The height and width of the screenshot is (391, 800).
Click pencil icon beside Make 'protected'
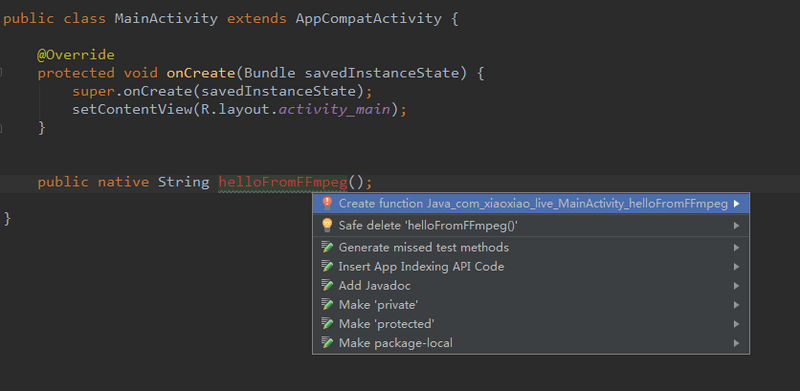[327, 324]
